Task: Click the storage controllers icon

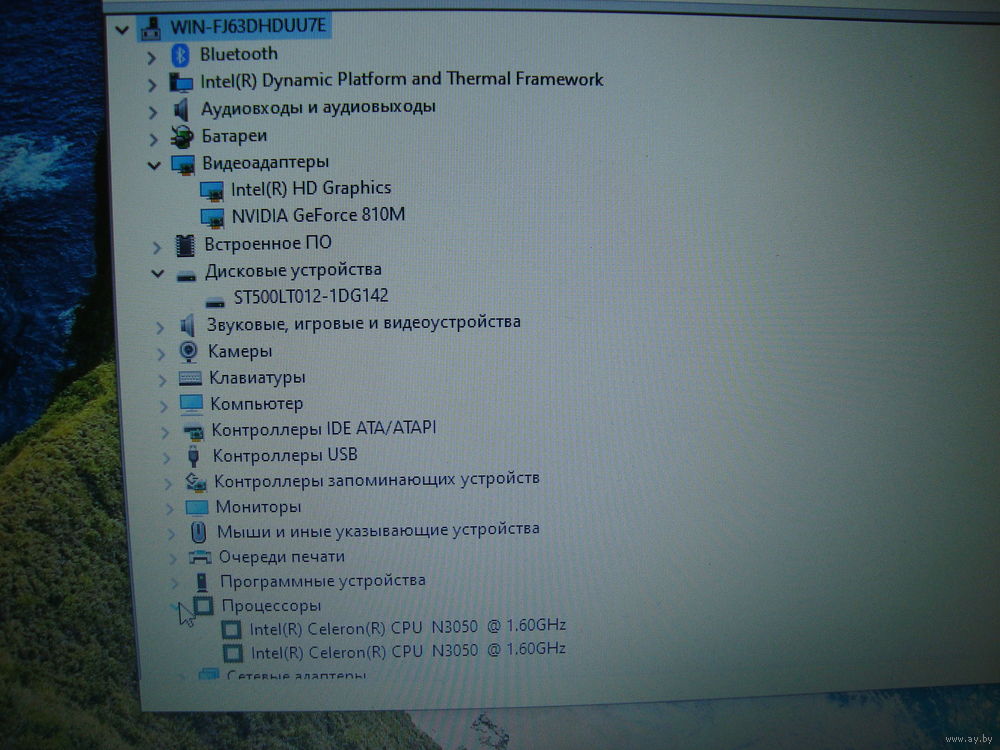Action: tap(195, 482)
